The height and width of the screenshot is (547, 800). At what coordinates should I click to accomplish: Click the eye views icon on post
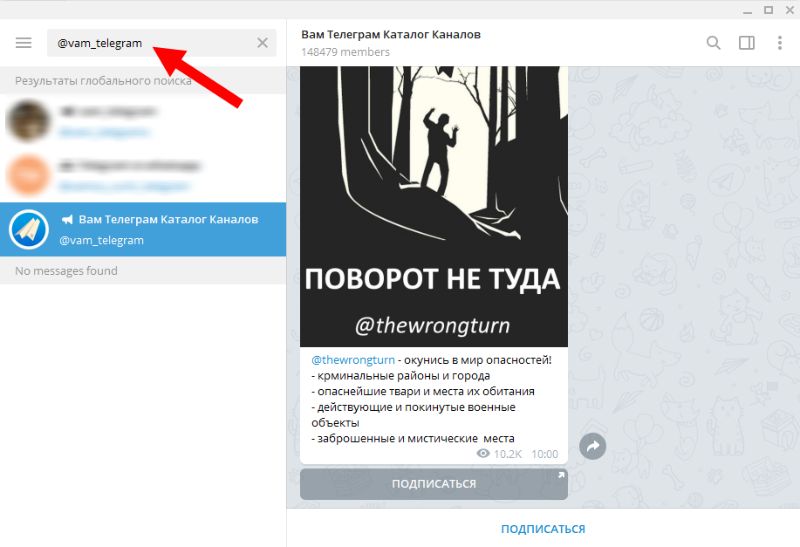click(483, 454)
